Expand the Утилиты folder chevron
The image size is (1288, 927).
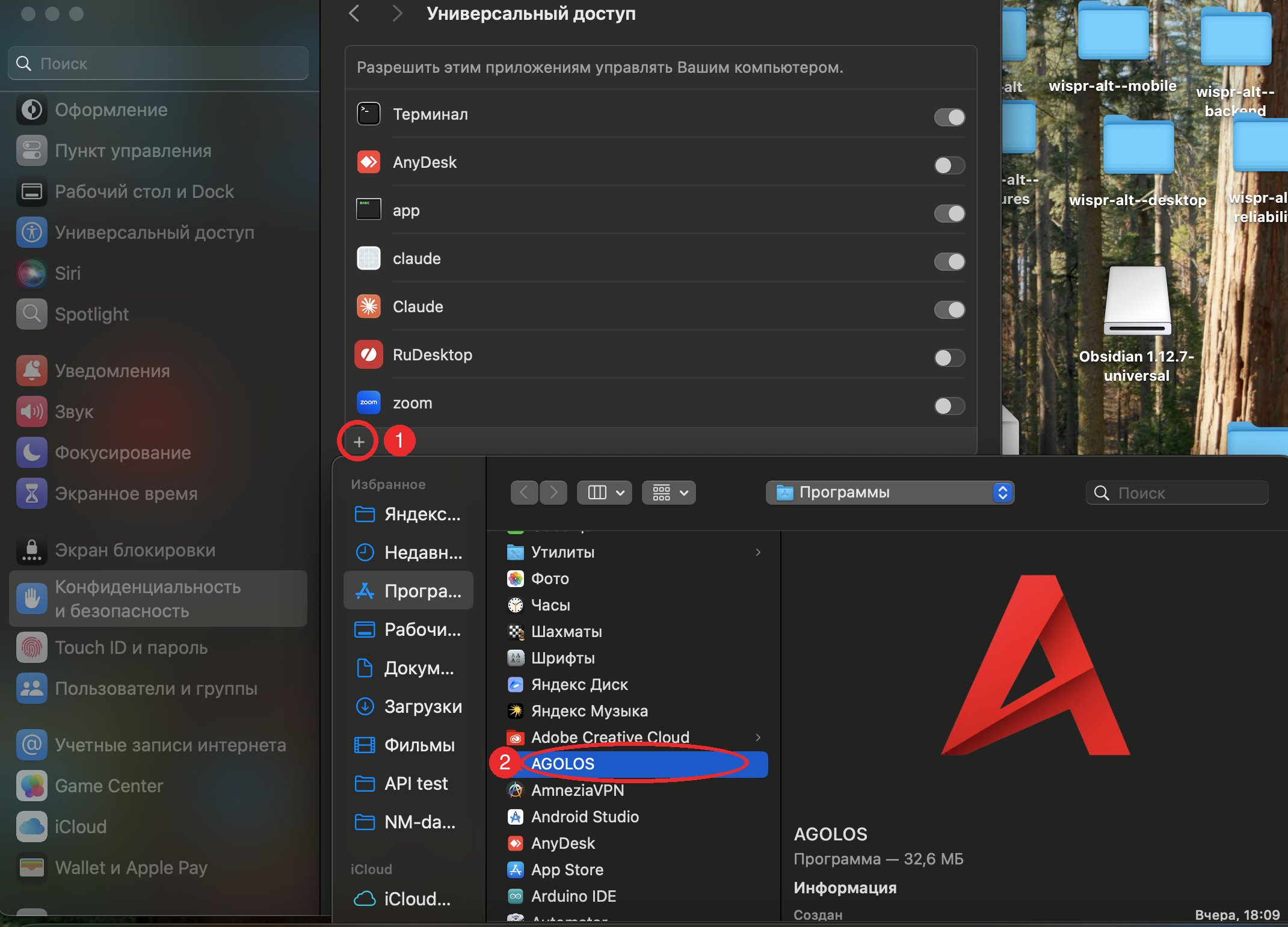click(x=758, y=552)
